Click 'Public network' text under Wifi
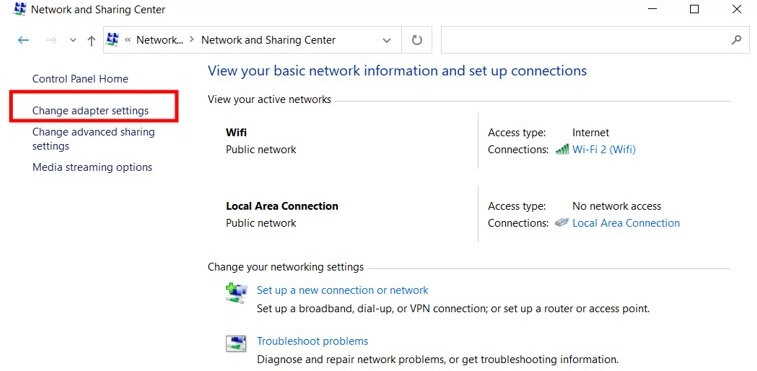 click(261, 149)
